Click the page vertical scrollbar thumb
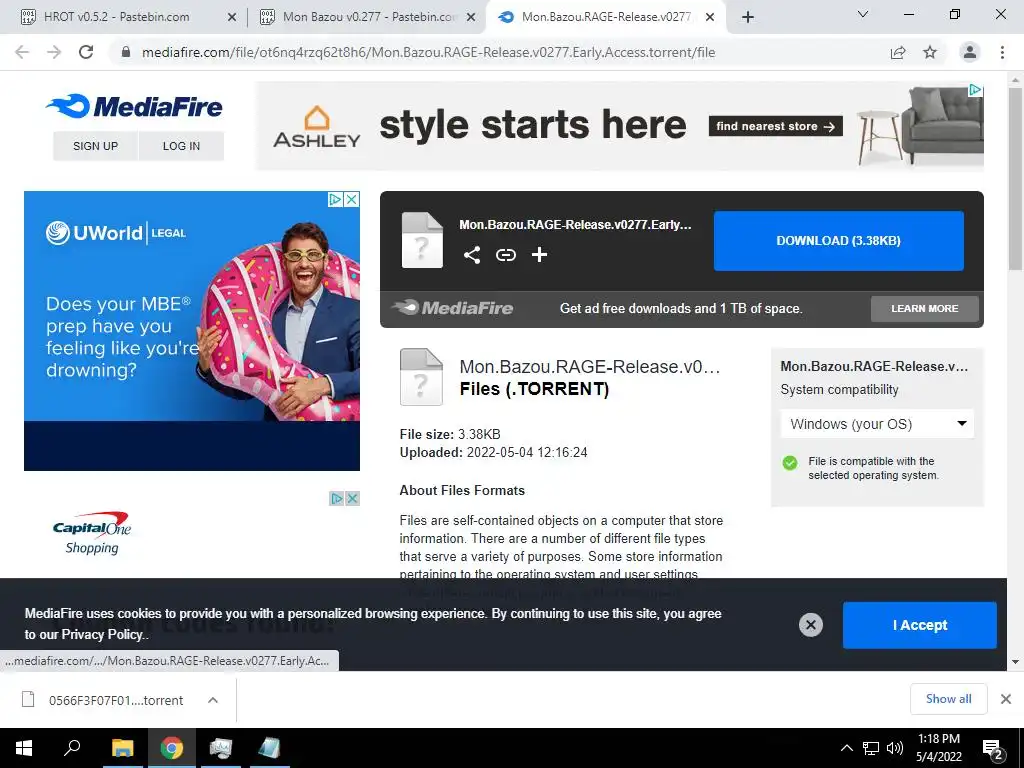Viewport: 1024px width, 768px height. coord(1016,180)
